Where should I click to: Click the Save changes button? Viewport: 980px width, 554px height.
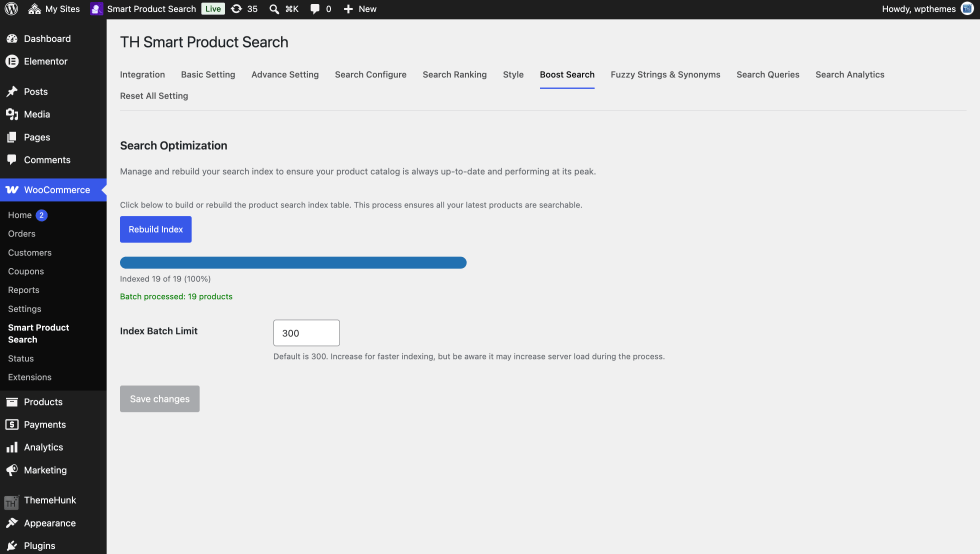[x=160, y=399]
